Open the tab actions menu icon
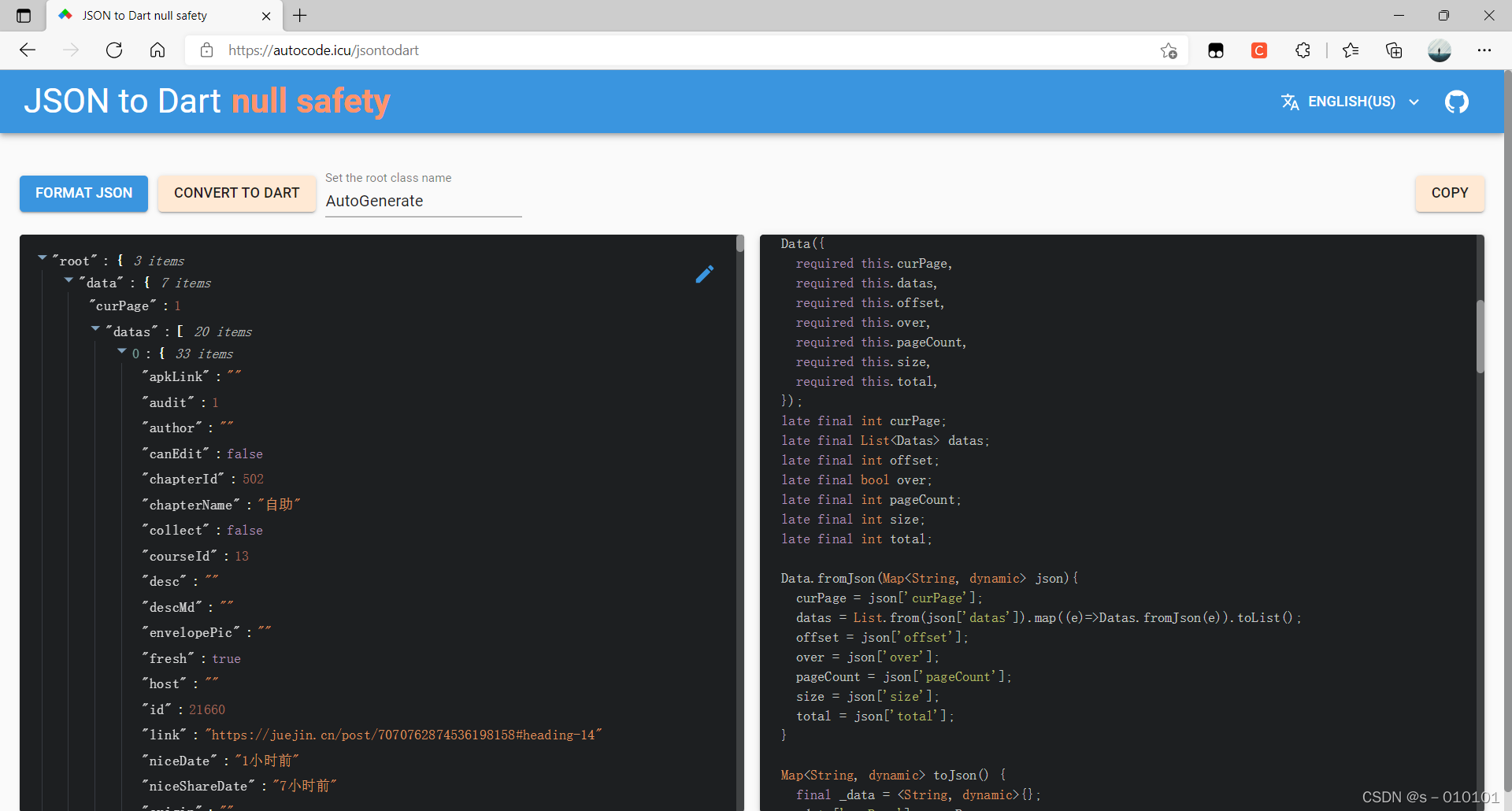 (x=24, y=16)
